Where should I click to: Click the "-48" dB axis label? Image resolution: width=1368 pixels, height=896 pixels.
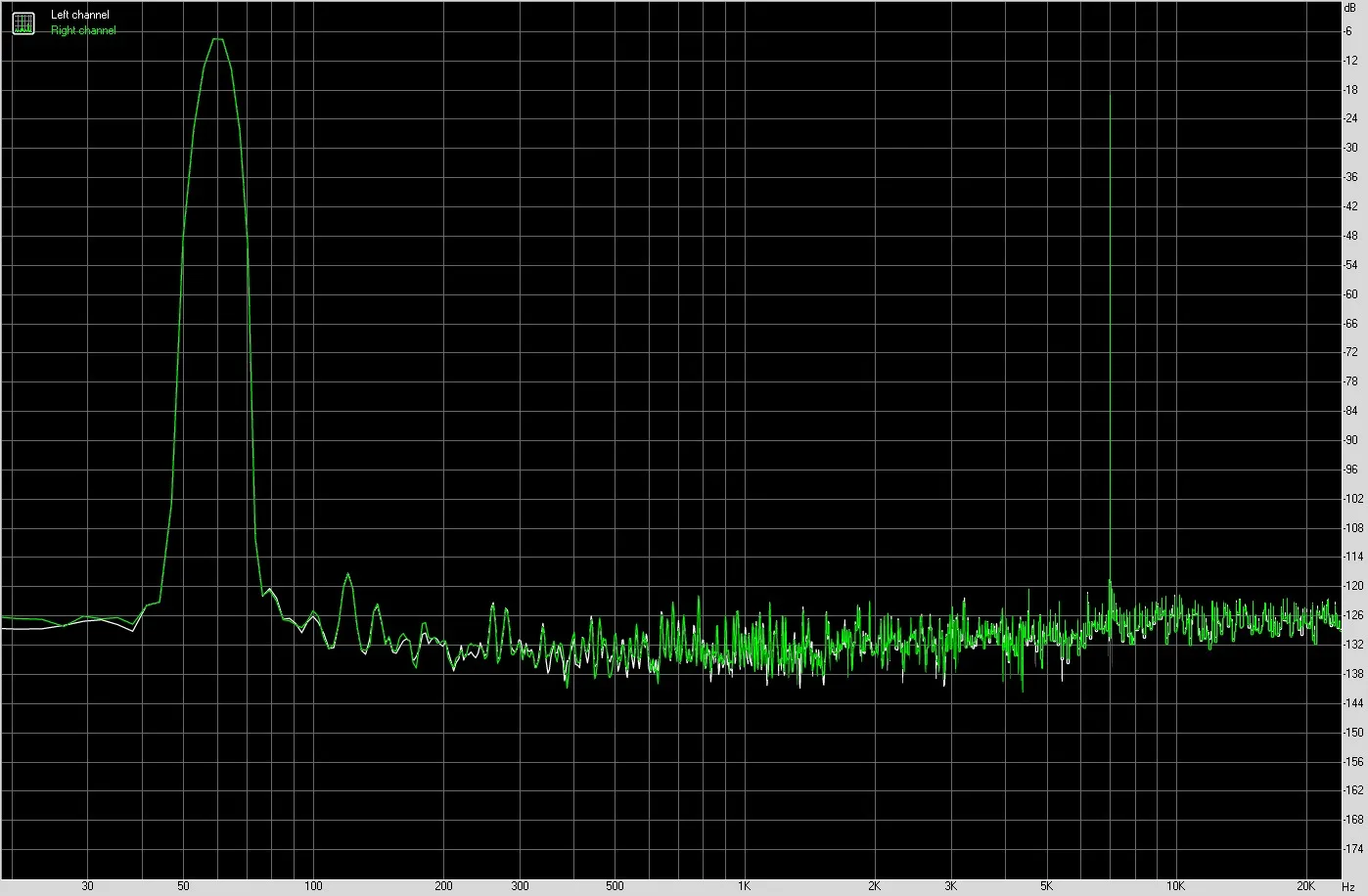pyautogui.click(x=1350, y=236)
